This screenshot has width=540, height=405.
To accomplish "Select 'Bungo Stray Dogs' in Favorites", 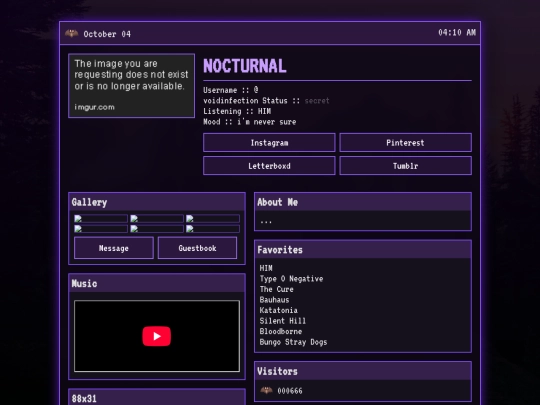I will [x=293, y=342].
